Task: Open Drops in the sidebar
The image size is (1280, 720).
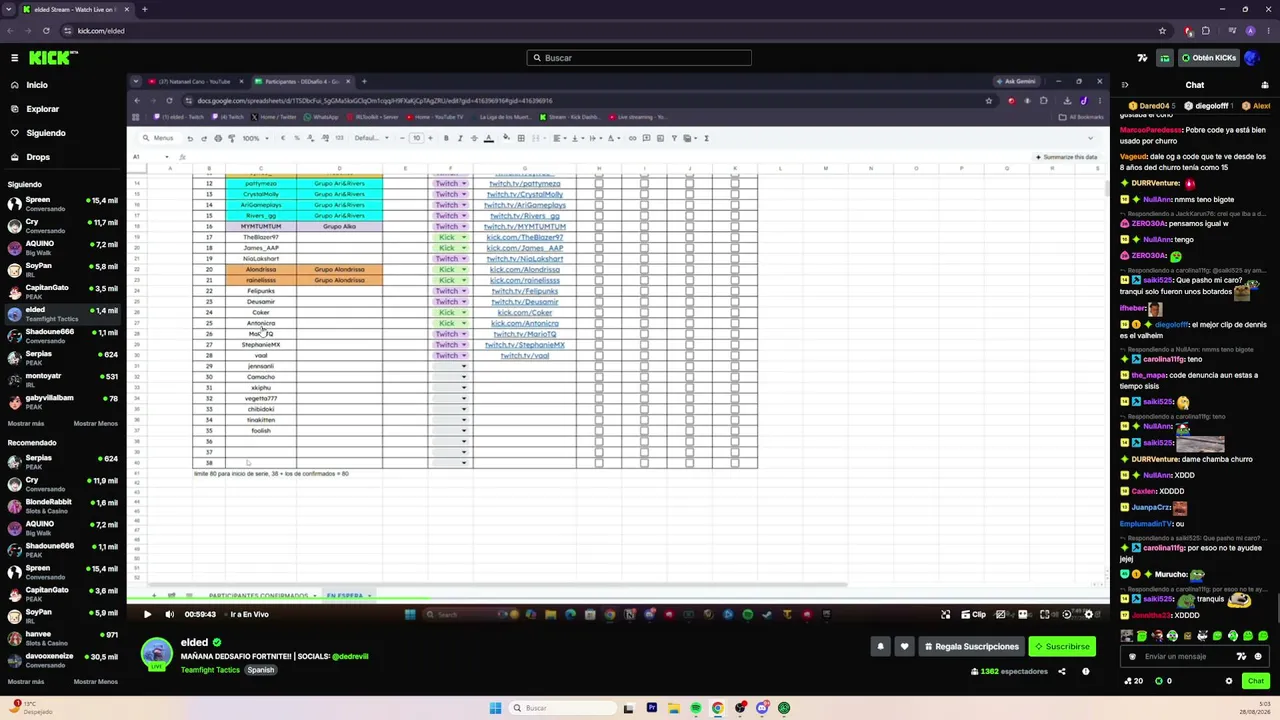Action: (x=38, y=157)
